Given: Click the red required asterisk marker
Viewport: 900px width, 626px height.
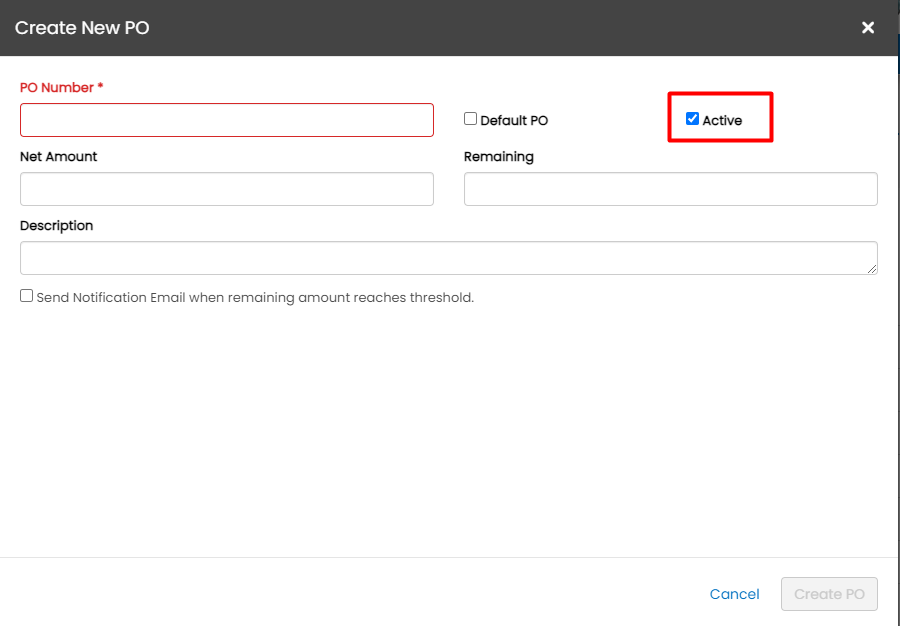Looking at the screenshot, I should pos(100,87).
